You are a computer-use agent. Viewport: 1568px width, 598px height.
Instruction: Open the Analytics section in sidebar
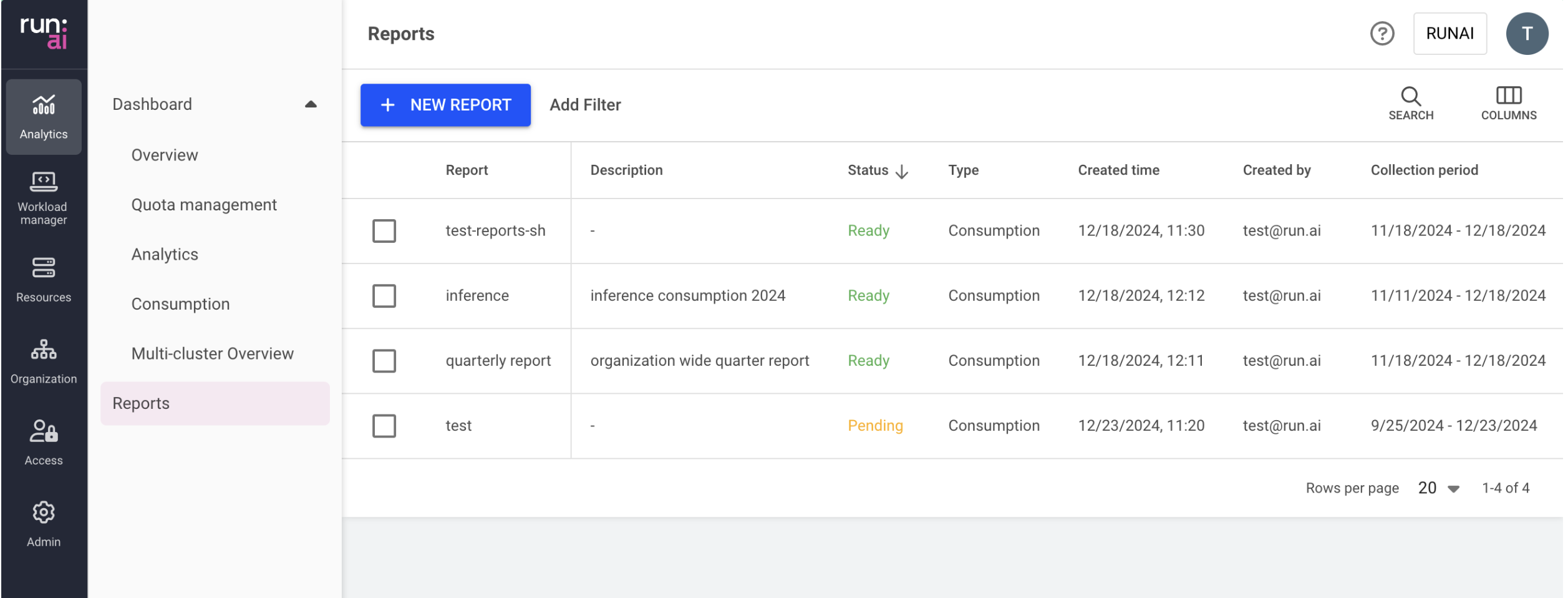tap(44, 116)
